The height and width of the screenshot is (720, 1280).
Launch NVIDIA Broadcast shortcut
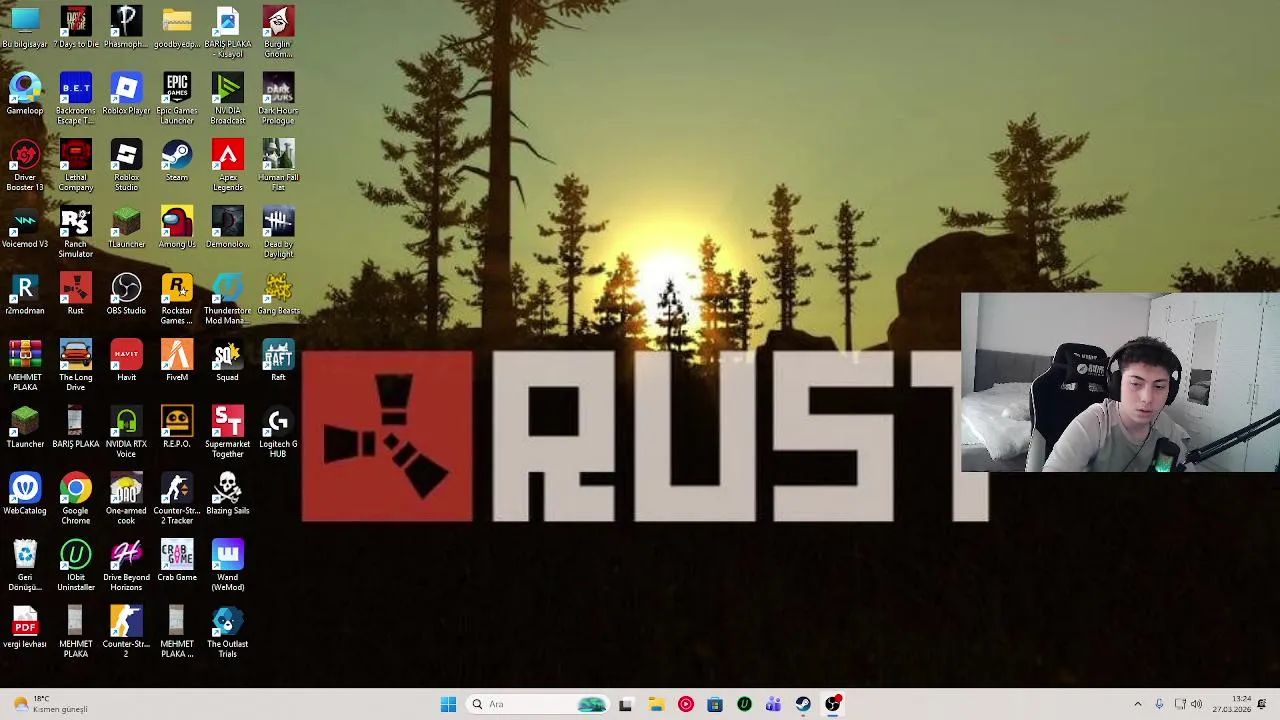pos(228,99)
